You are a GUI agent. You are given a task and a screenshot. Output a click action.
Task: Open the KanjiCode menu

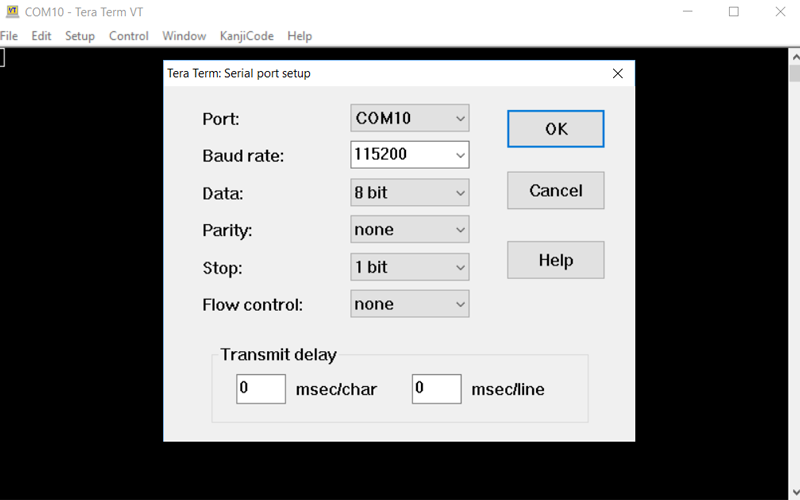pyautogui.click(x=246, y=36)
